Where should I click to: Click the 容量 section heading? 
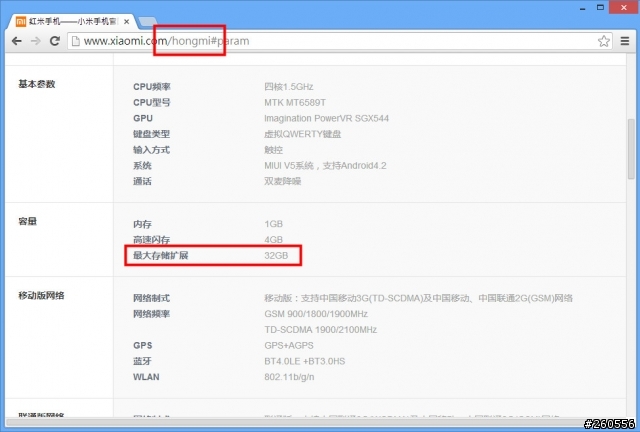[x=28, y=221]
